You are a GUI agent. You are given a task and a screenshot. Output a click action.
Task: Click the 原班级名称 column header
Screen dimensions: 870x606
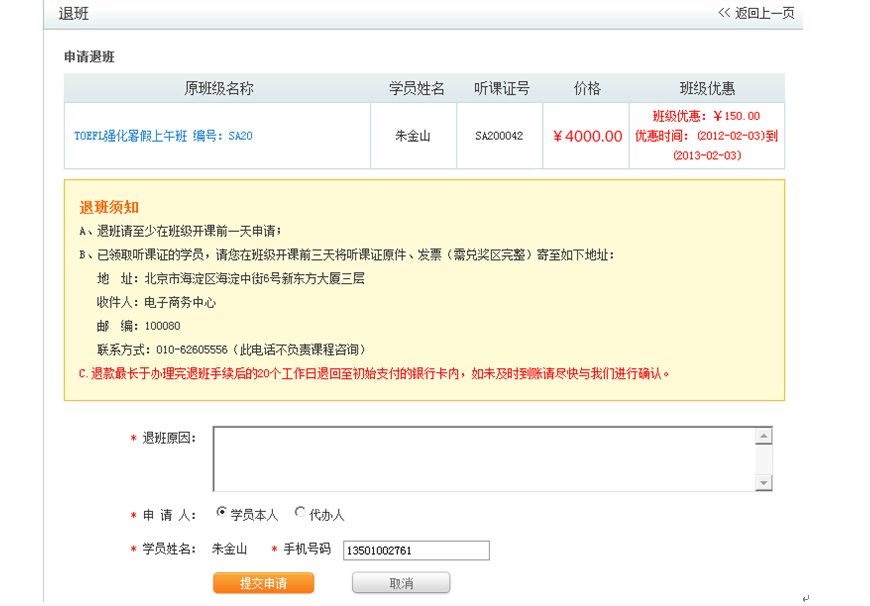(218, 88)
